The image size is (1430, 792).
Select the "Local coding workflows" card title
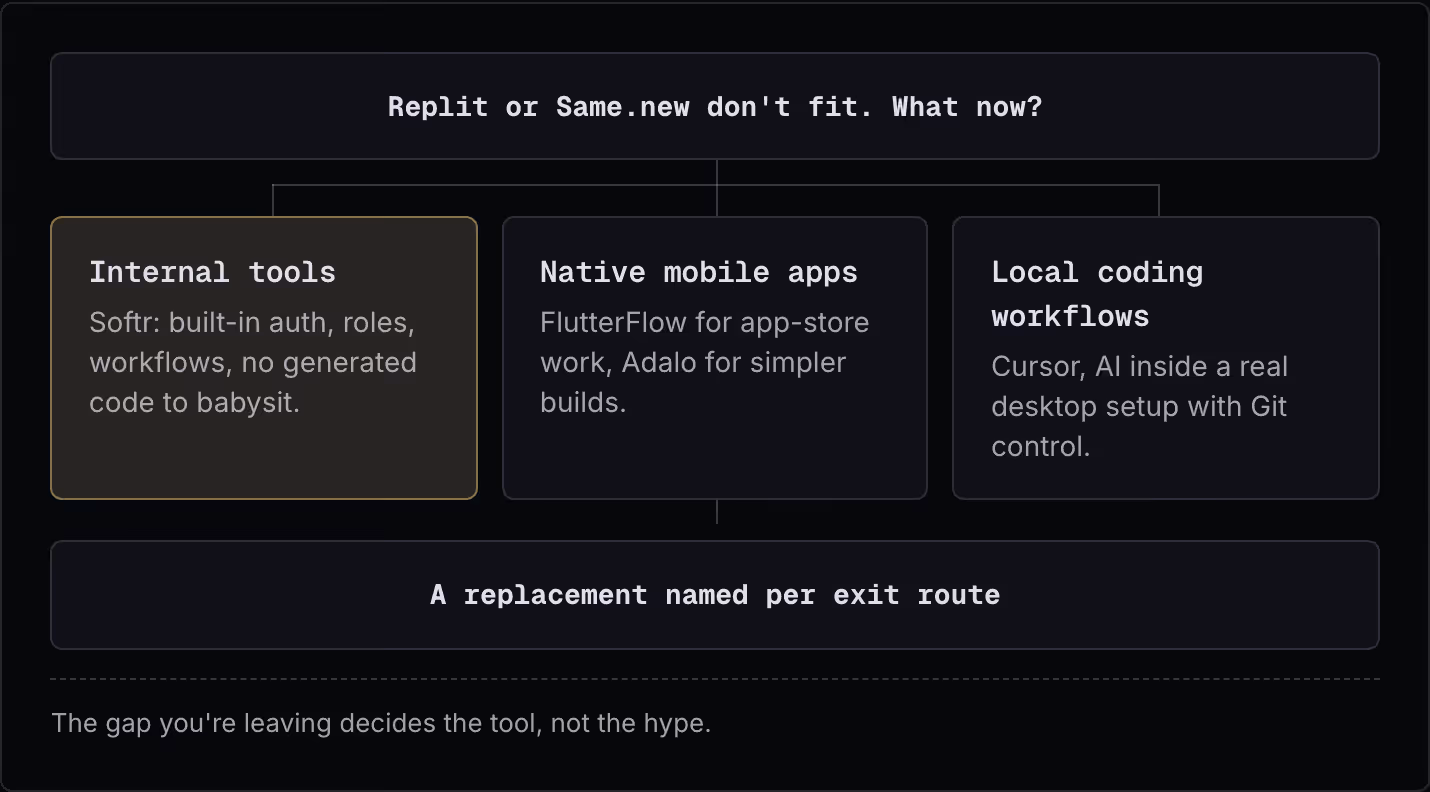1097,294
